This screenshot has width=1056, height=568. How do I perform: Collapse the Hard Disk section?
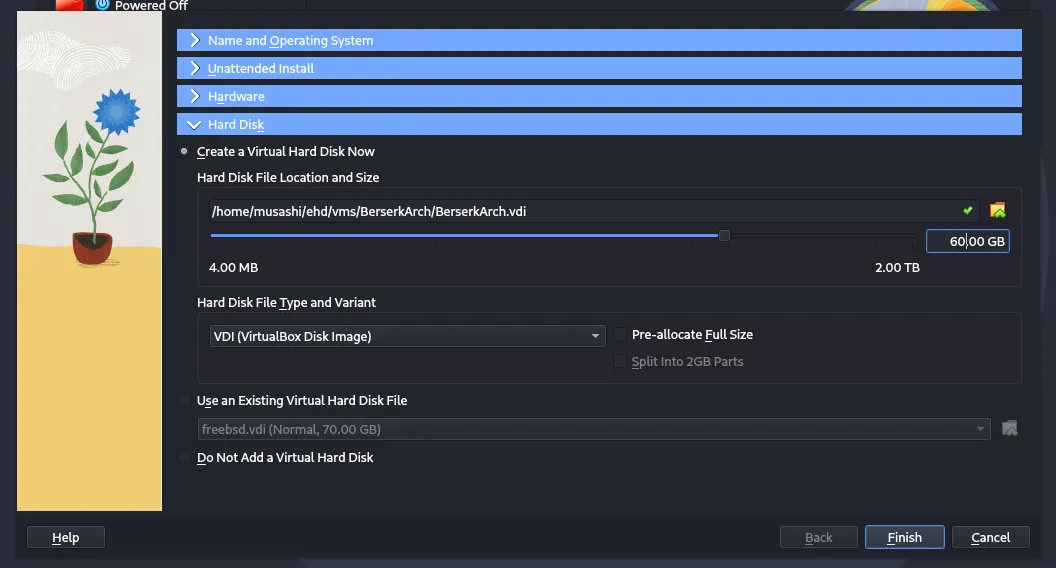click(x=599, y=124)
